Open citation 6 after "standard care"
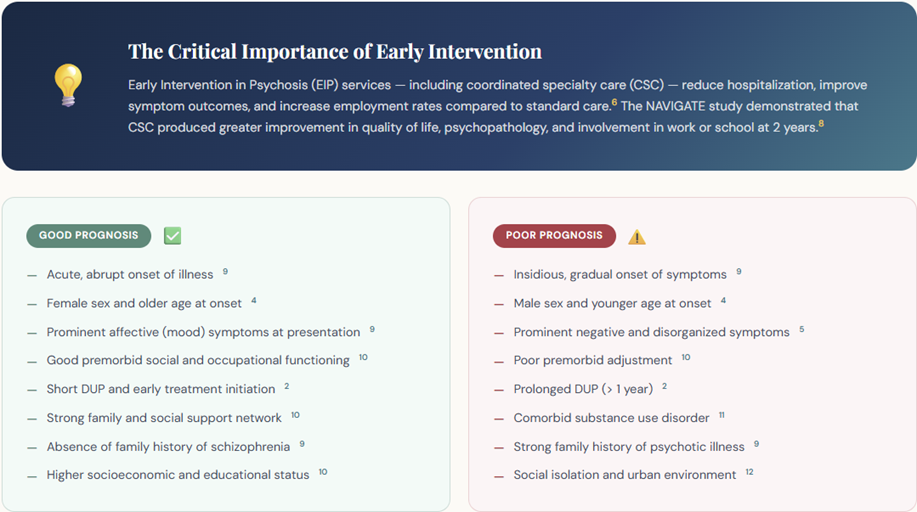This screenshot has width=917, height=512. [x=614, y=101]
